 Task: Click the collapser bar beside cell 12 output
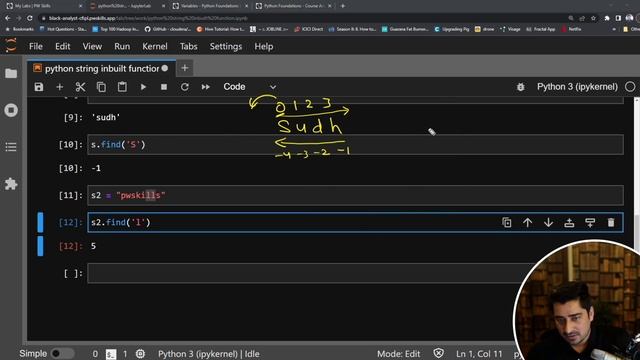pyautogui.click(x=40, y=246)
